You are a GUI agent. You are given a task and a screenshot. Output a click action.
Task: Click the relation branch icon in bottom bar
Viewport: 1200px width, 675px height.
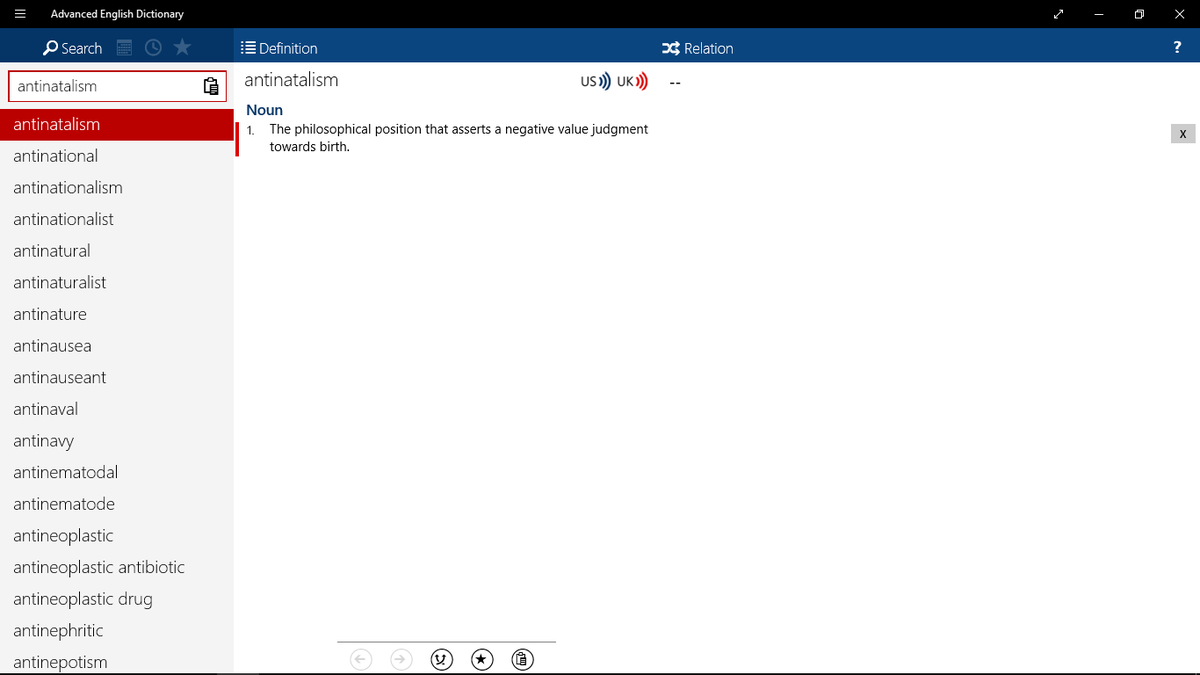click(441, 659)
